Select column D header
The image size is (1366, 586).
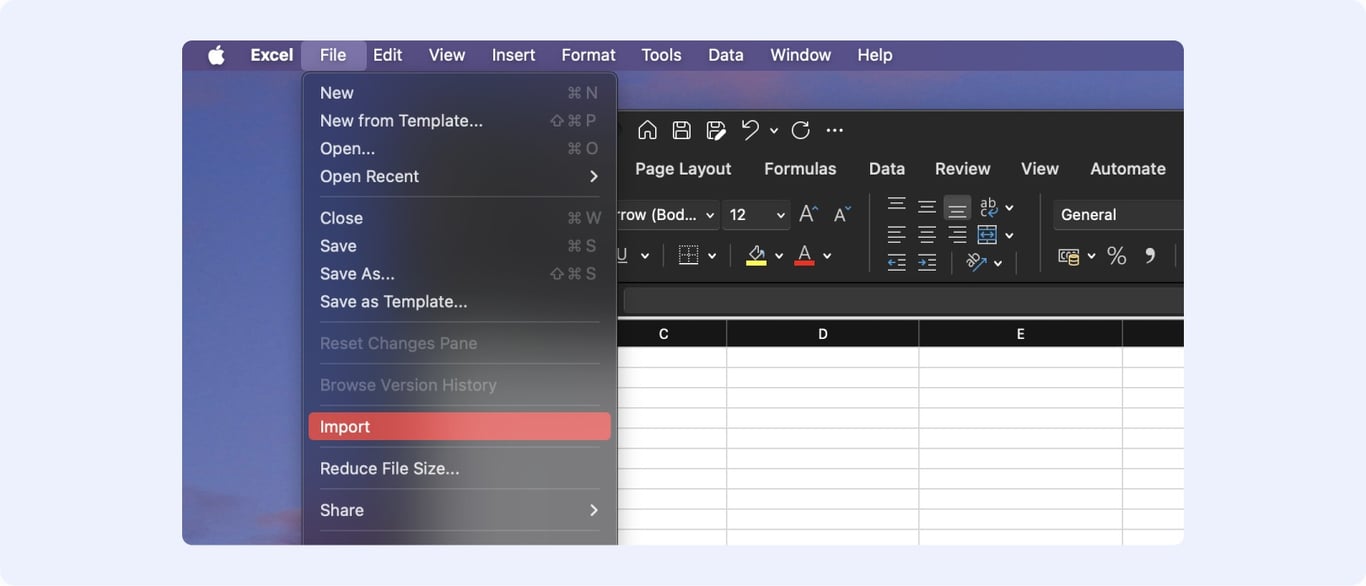(822, 334)
